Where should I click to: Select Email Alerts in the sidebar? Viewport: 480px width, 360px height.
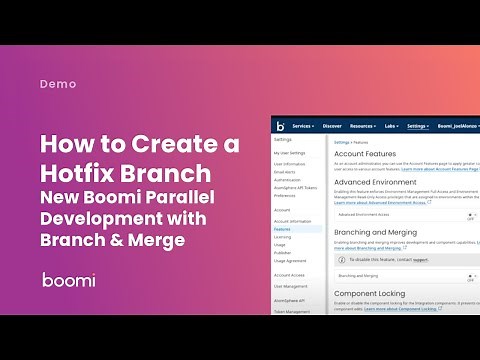click(x=284, y=172)
